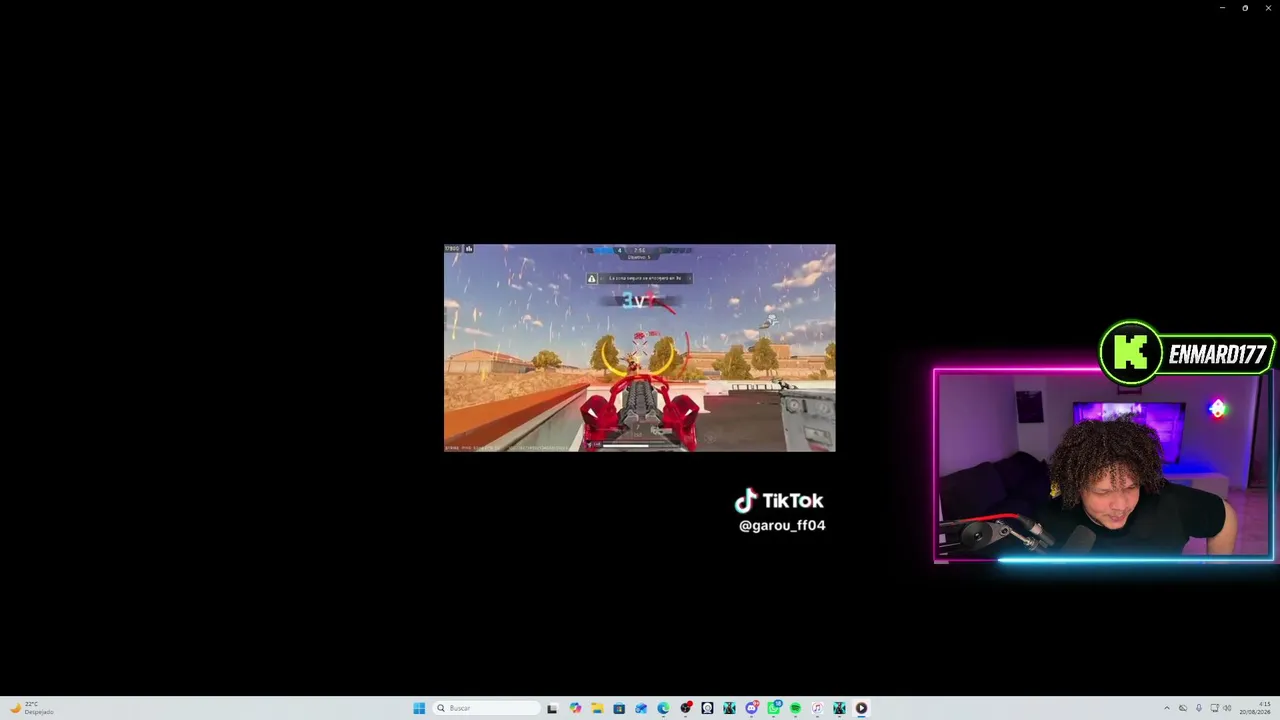Select the active media player taskbar icon
Viewport: 1280px width, 720px height.
tap(861, 708)
